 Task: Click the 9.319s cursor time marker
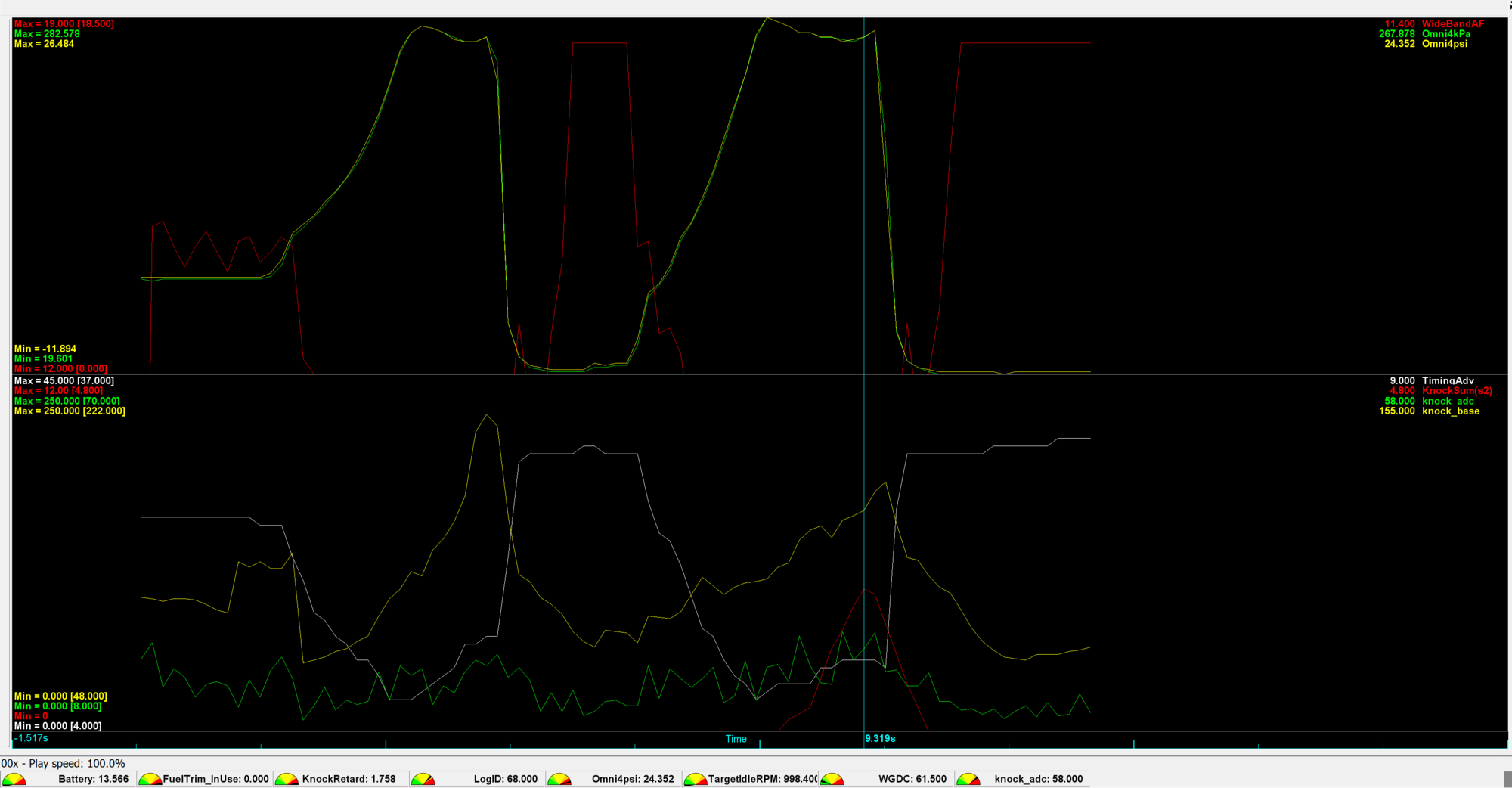tap(880, 739)
